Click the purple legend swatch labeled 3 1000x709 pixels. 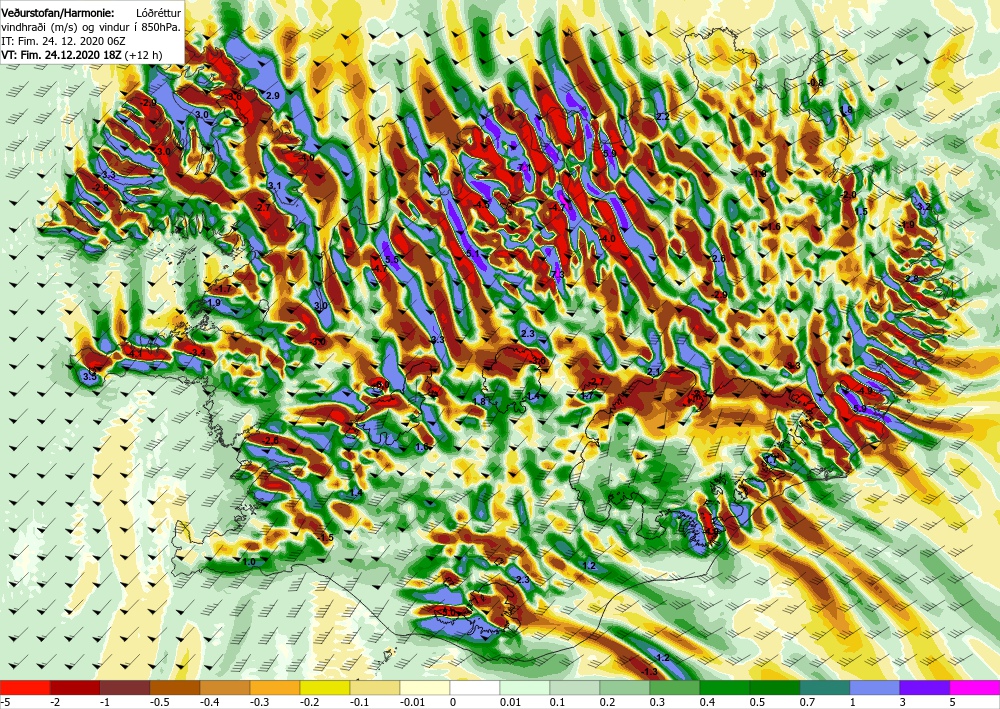(925, 687)
